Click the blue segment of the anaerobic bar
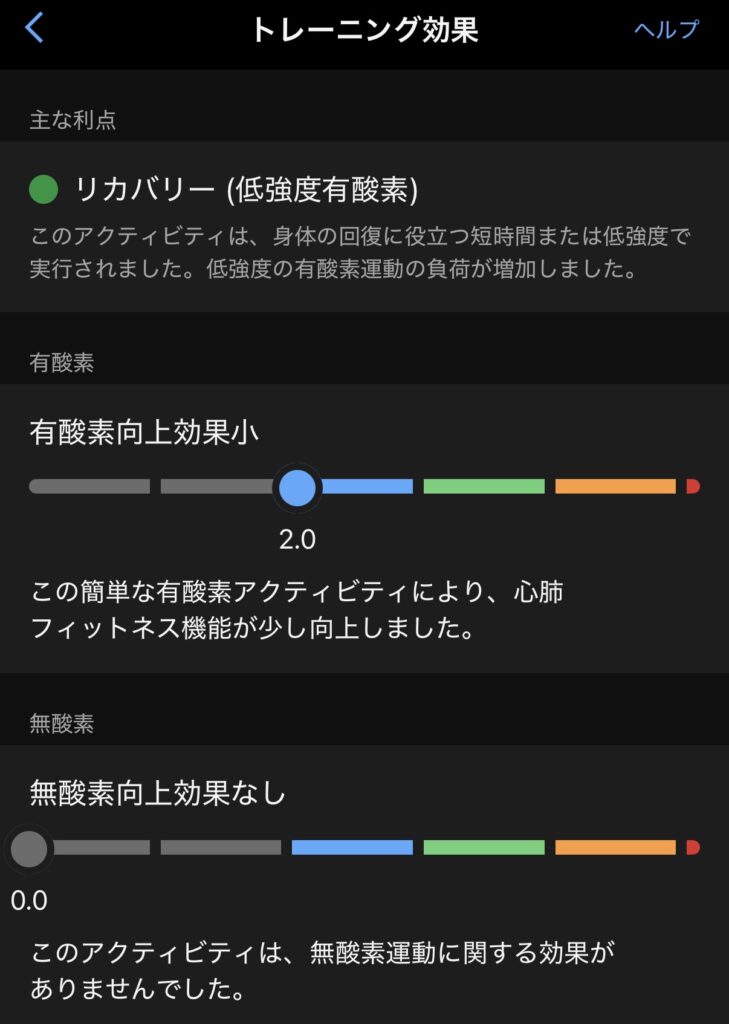The width and height of the screenshot is (729, 1024). tap(352, 848)
